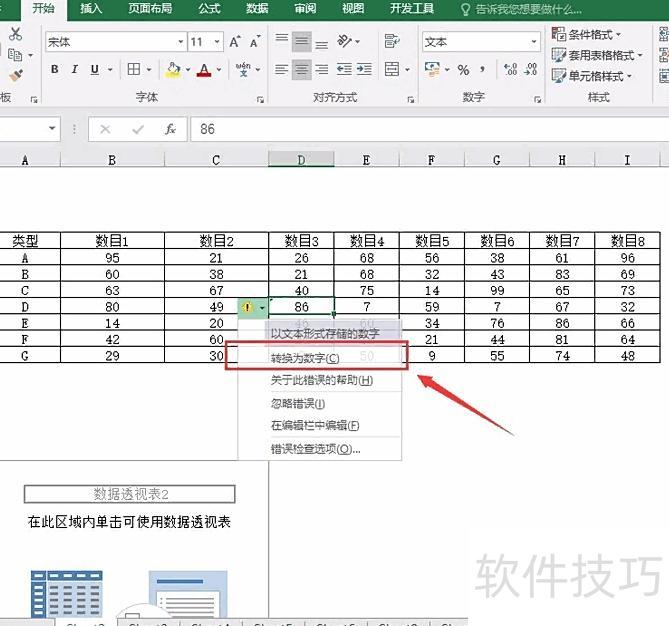669x626 pixels.
Task: Click the text orientation icon
Action: point(345,41)
